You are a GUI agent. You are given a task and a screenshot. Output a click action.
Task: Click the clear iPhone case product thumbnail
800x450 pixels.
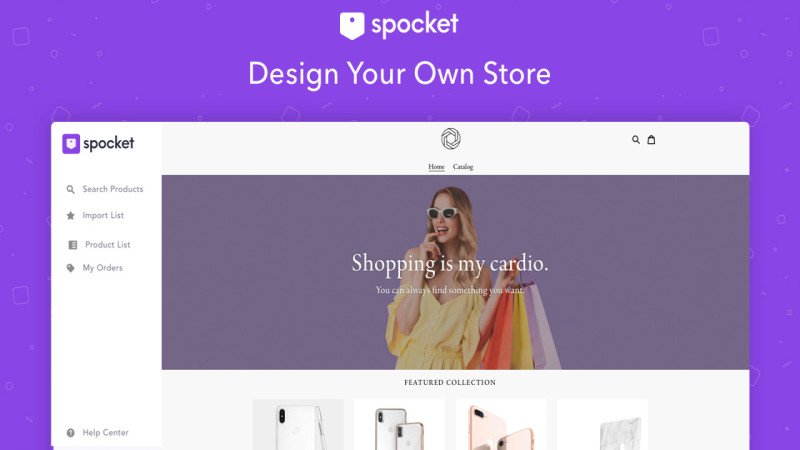[x=298, y=424]
